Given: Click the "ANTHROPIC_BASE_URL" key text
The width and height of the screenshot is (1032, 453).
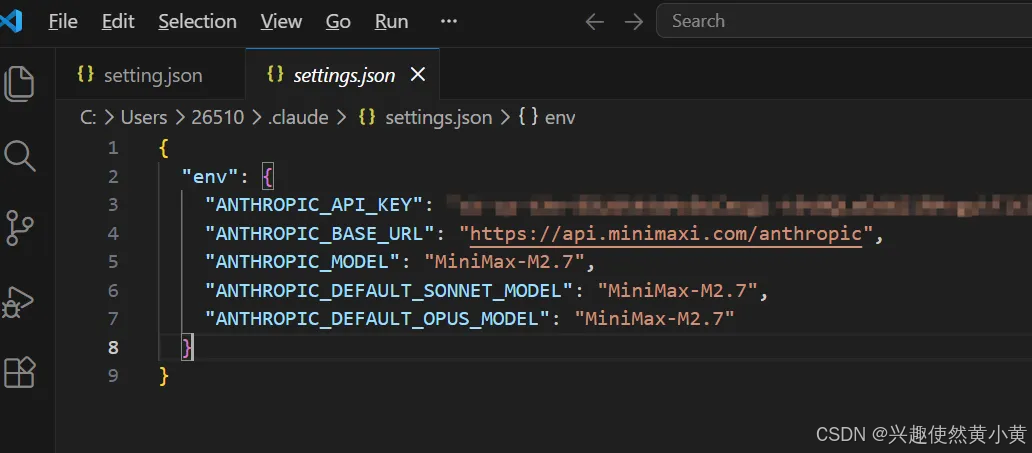Looking at the screenshot, I should [x=319, y=234].
